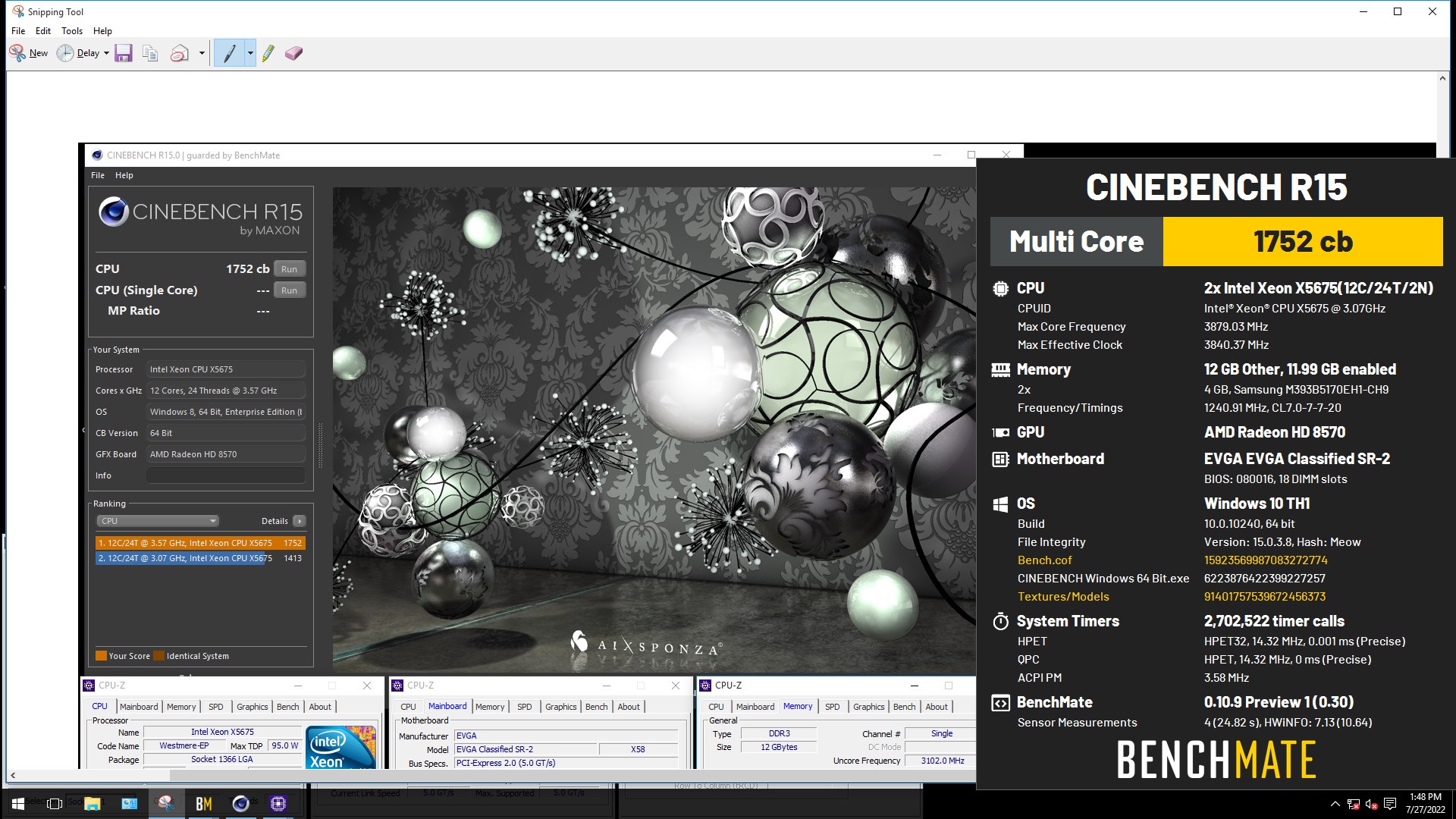Click the New snip scissors icon
The height and width of the screenshot is (819, 1456).
(17, 53)
